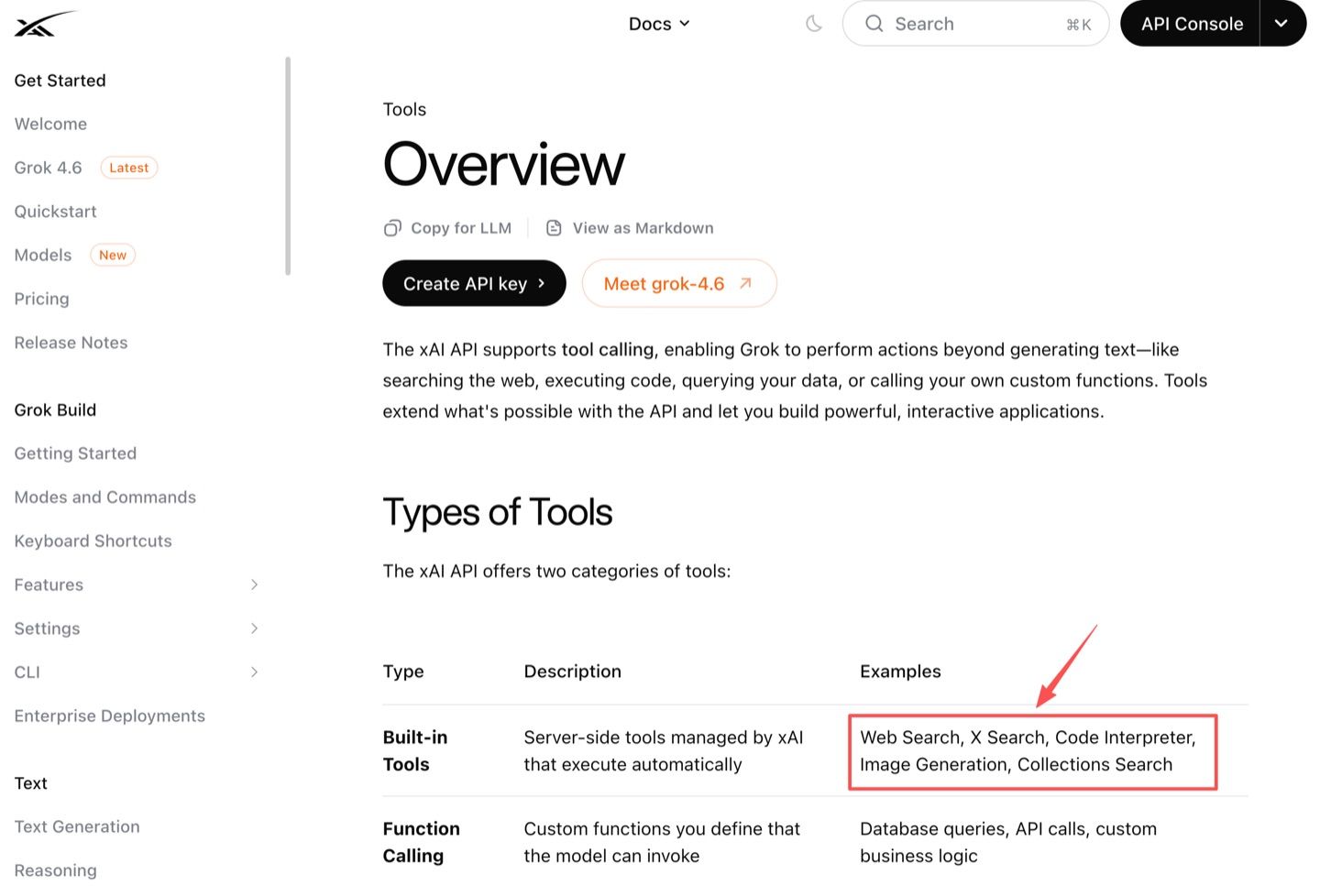Click 'Web Search, X Search, Code Interpreter' cell
Screen dimensions: 1320x896
(1028, 751)
